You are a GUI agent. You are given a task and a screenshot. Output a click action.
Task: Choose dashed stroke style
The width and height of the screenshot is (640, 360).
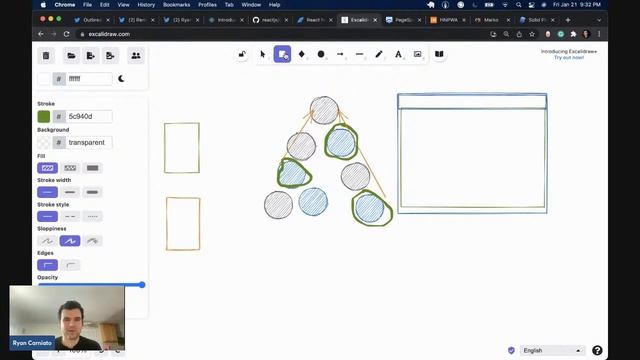tap(70, 216)
